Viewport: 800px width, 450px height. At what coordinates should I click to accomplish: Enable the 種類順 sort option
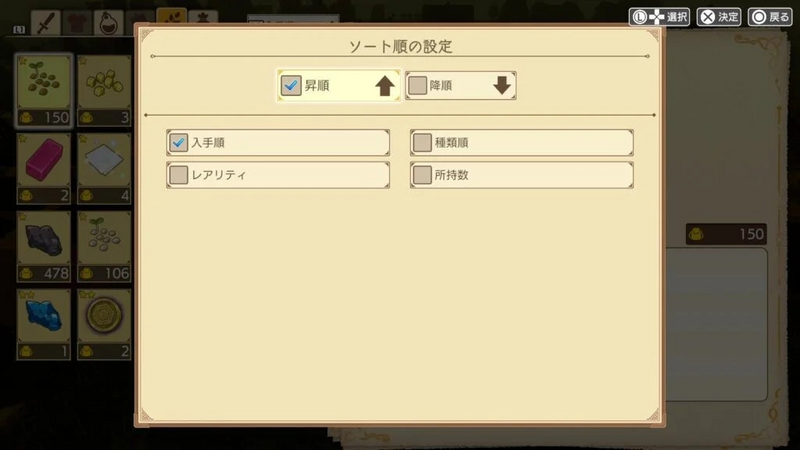click(x=521, y=142)
